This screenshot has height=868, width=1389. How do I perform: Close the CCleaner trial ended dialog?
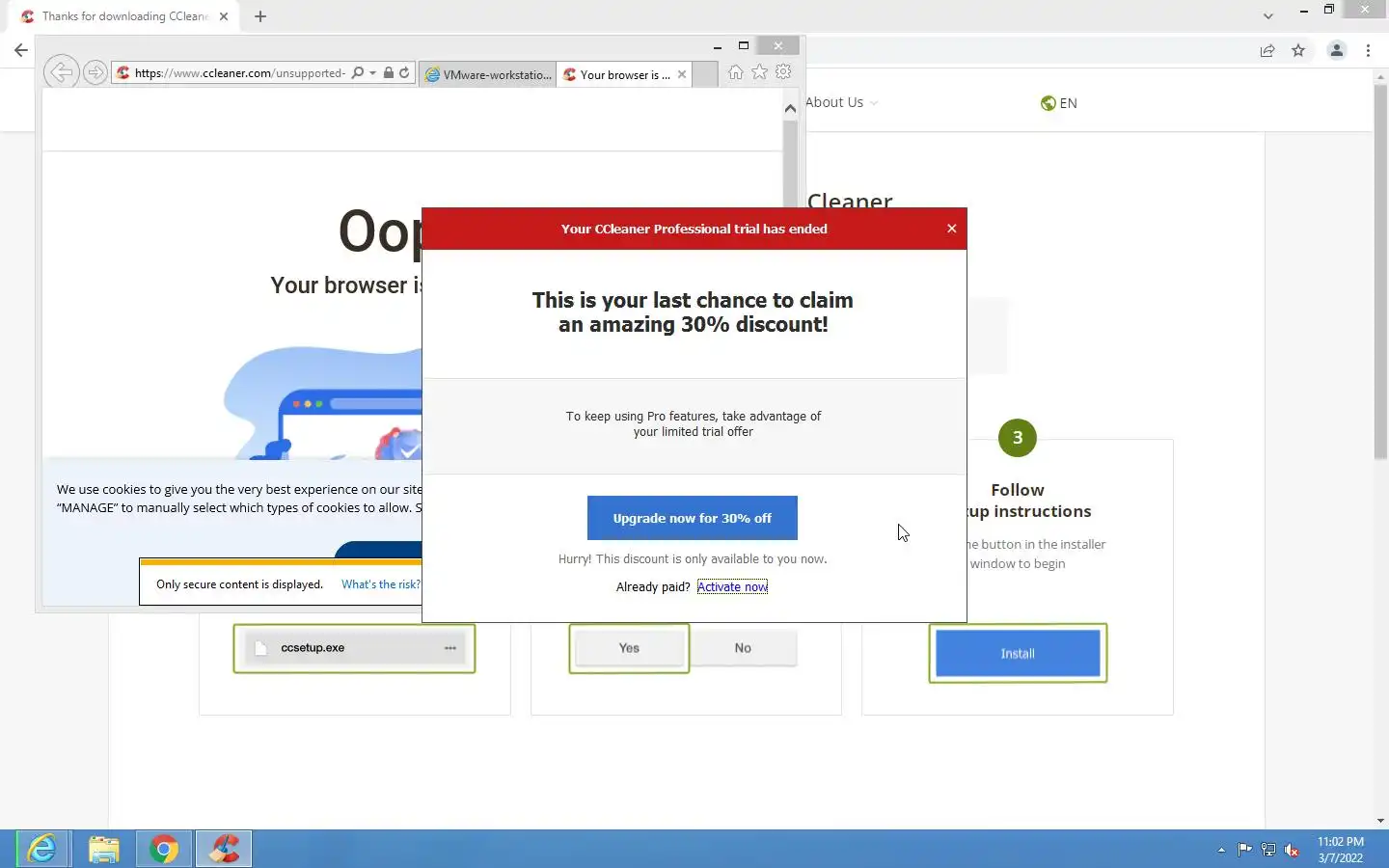tap(951, 229)
